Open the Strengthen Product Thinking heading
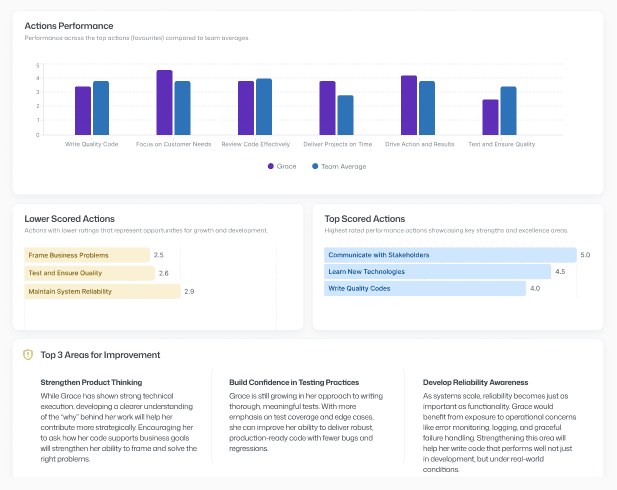 pos(91,382)
